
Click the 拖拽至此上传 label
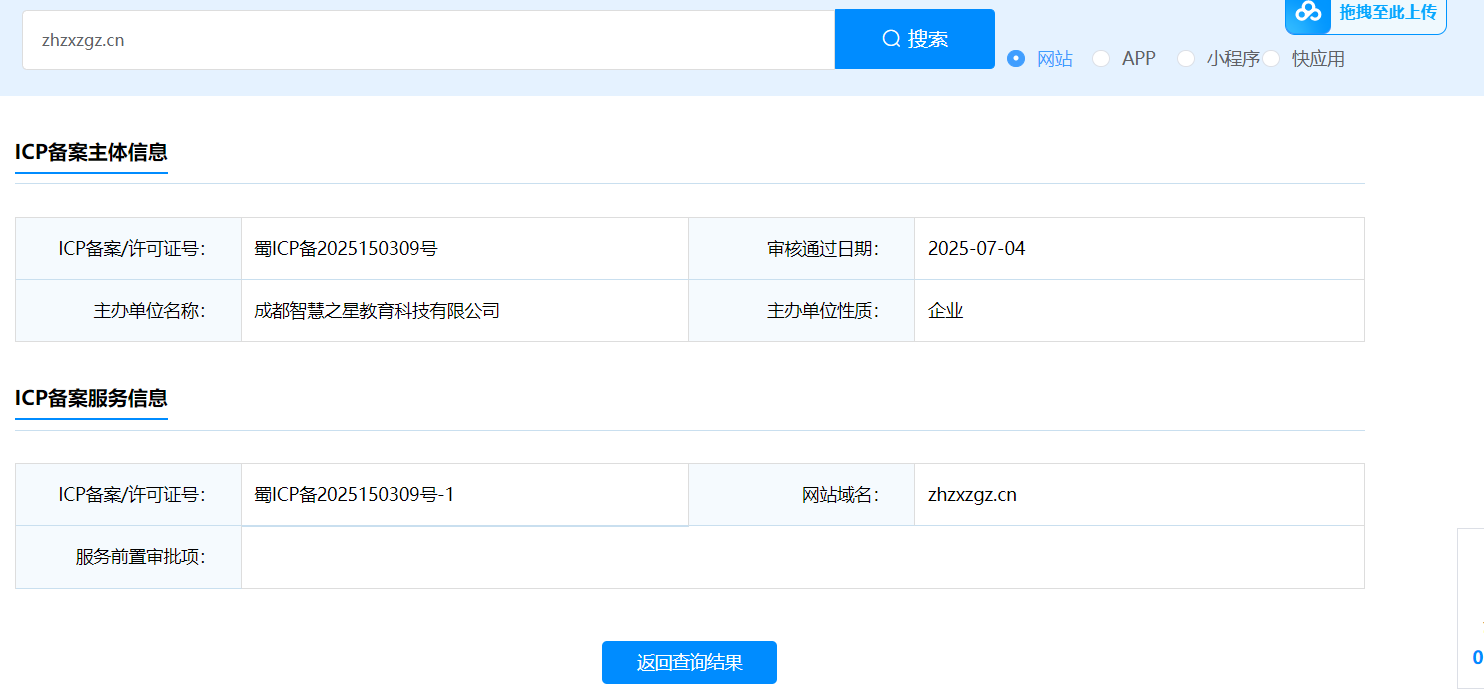tap(1388, 12)
